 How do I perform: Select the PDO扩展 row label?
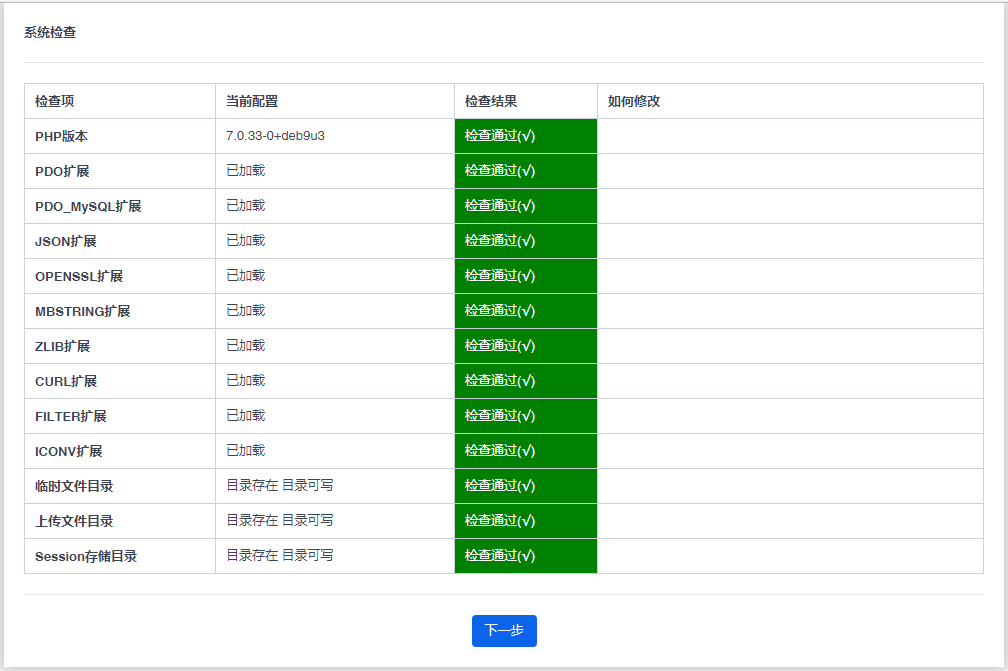pos(62,171)
